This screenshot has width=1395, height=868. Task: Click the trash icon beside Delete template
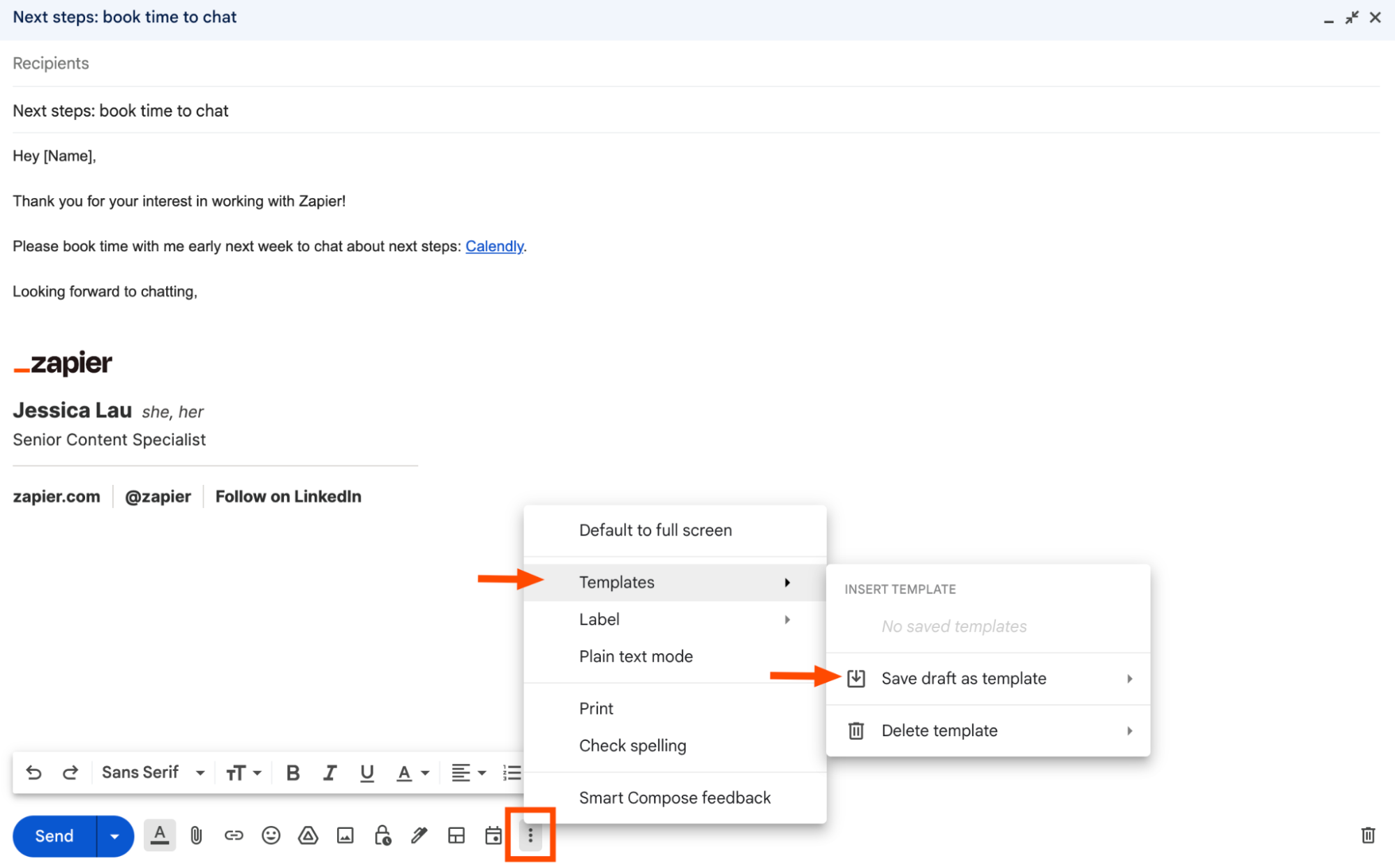[x=856, y=731]
